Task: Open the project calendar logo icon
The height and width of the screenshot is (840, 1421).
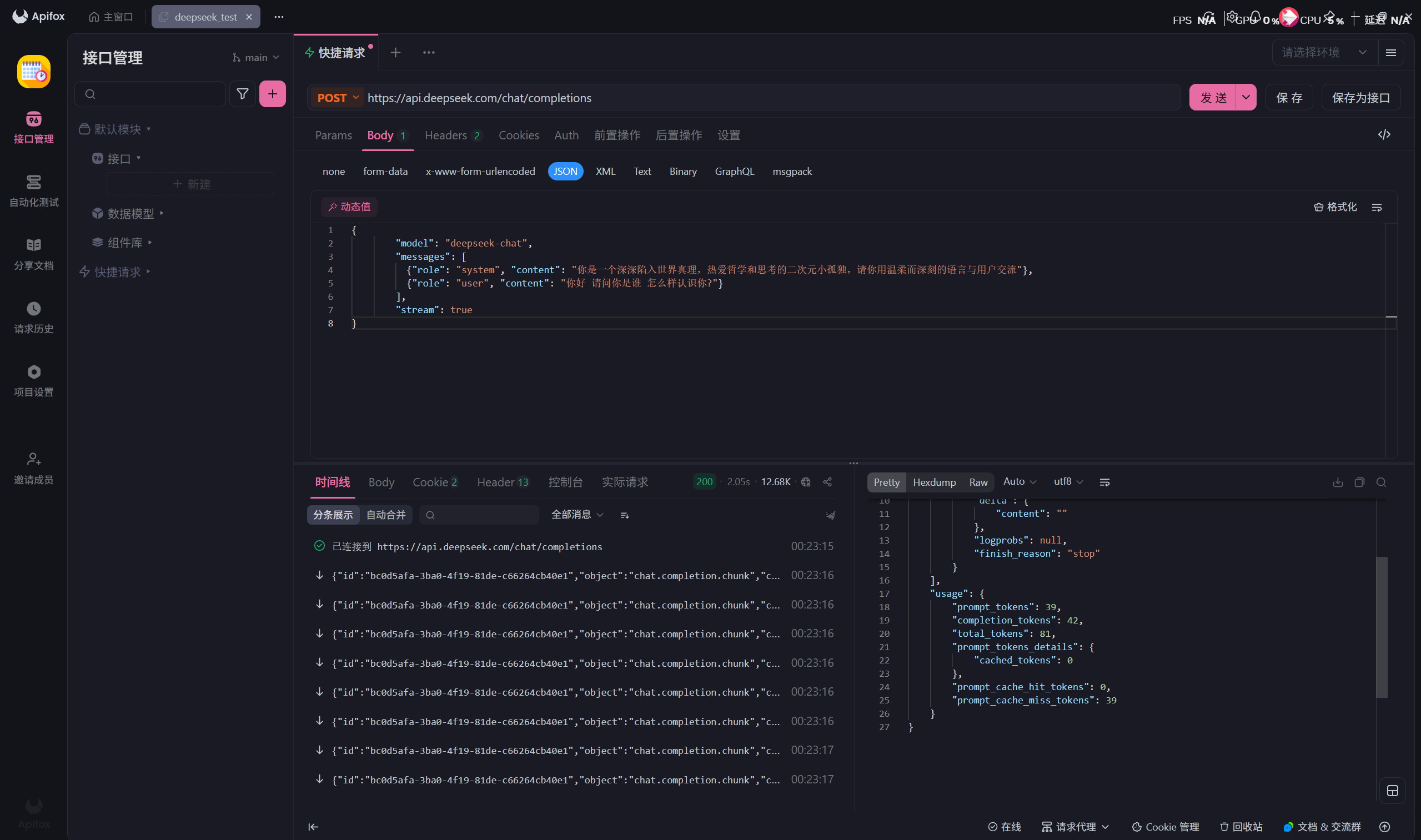Action: point(33,72)
